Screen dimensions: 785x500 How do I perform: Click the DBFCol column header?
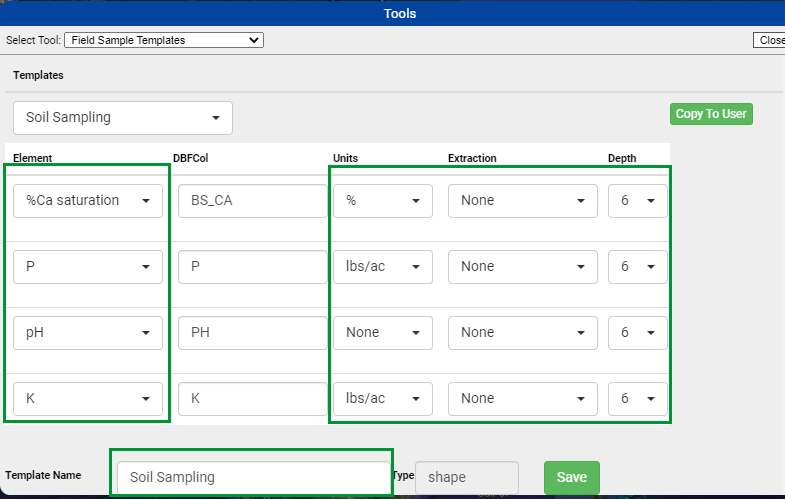tap(190, 158)
